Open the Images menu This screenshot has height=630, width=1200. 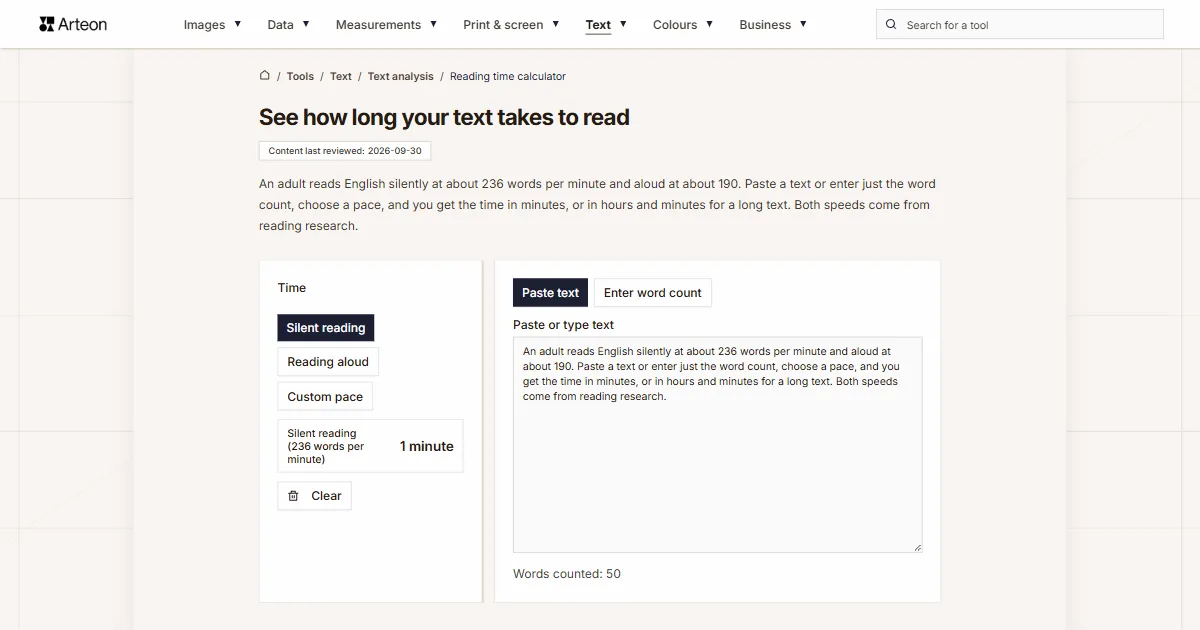coord(204,24)
